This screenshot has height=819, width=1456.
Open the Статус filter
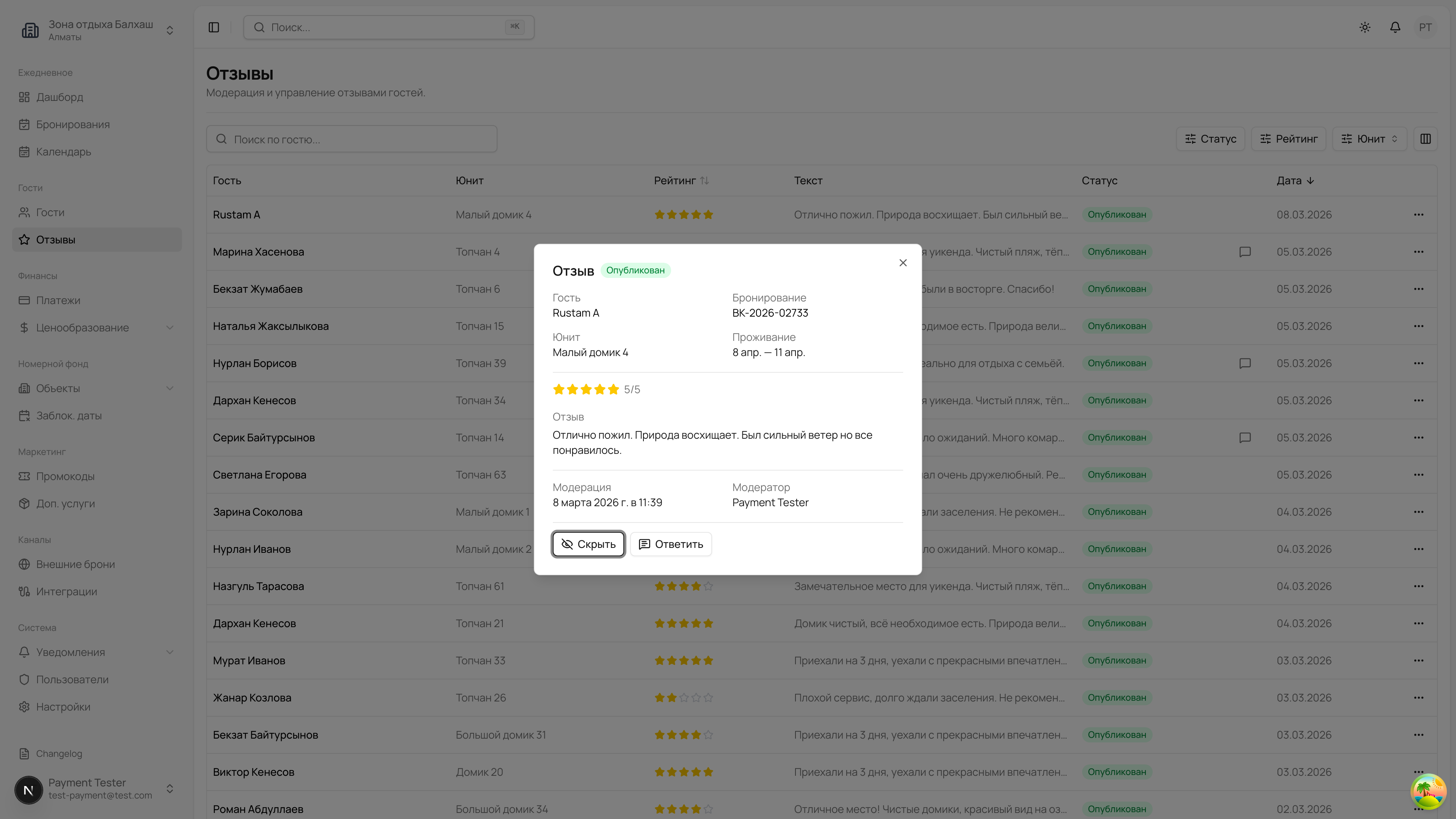(x=1210, y=138)
